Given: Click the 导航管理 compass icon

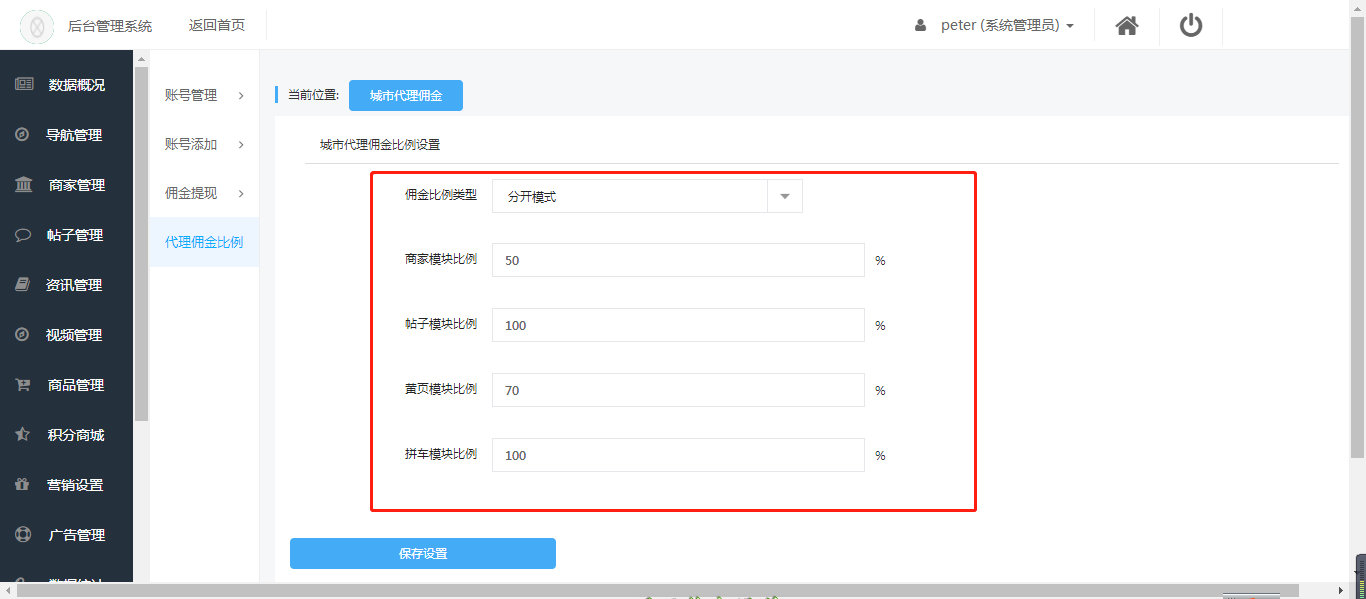Looking at the screenshot, I should (x=22, y=134).
